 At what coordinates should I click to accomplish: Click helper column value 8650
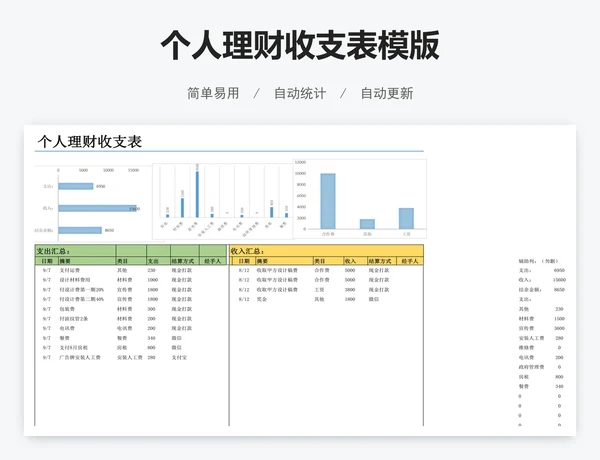pyautogui.click(x=559, y=290)
